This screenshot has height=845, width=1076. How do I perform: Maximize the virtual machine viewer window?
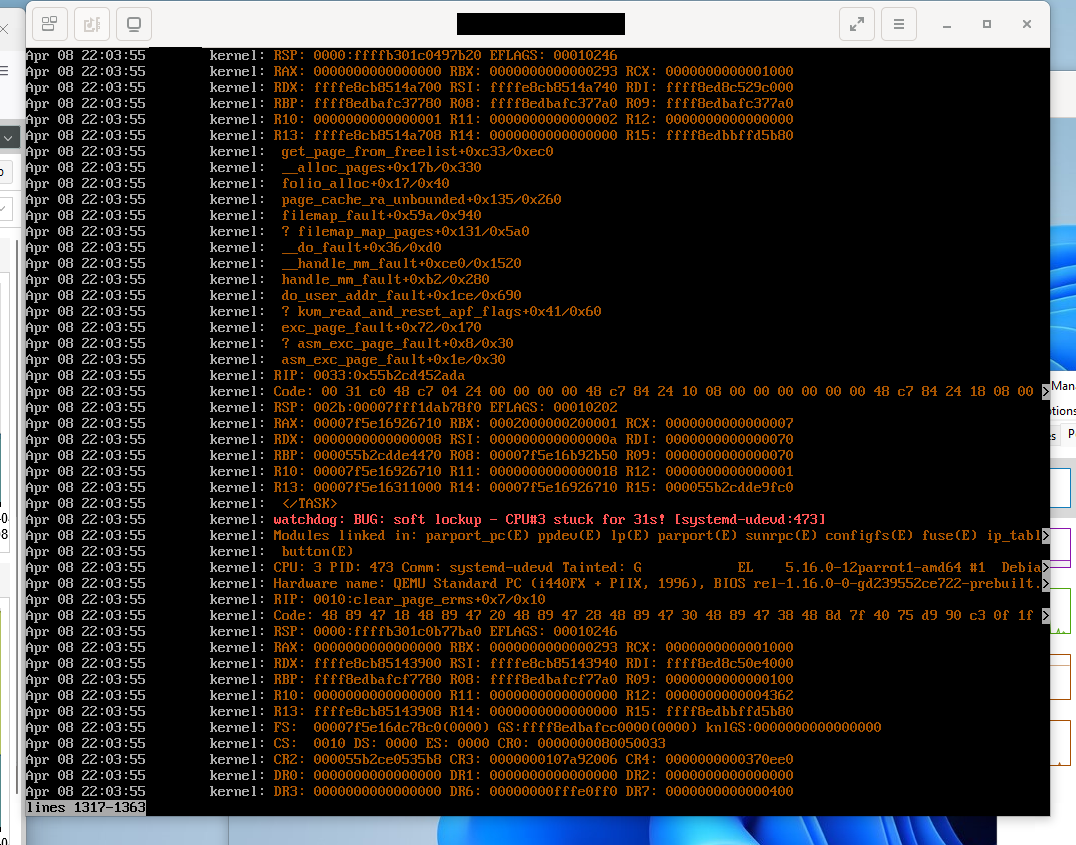click(x=986, y=23)
